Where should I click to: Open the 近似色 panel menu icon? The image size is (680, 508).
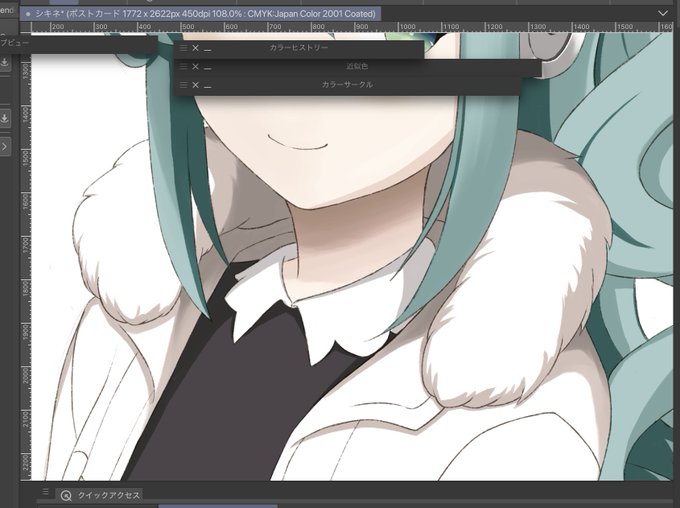point(183,66)
